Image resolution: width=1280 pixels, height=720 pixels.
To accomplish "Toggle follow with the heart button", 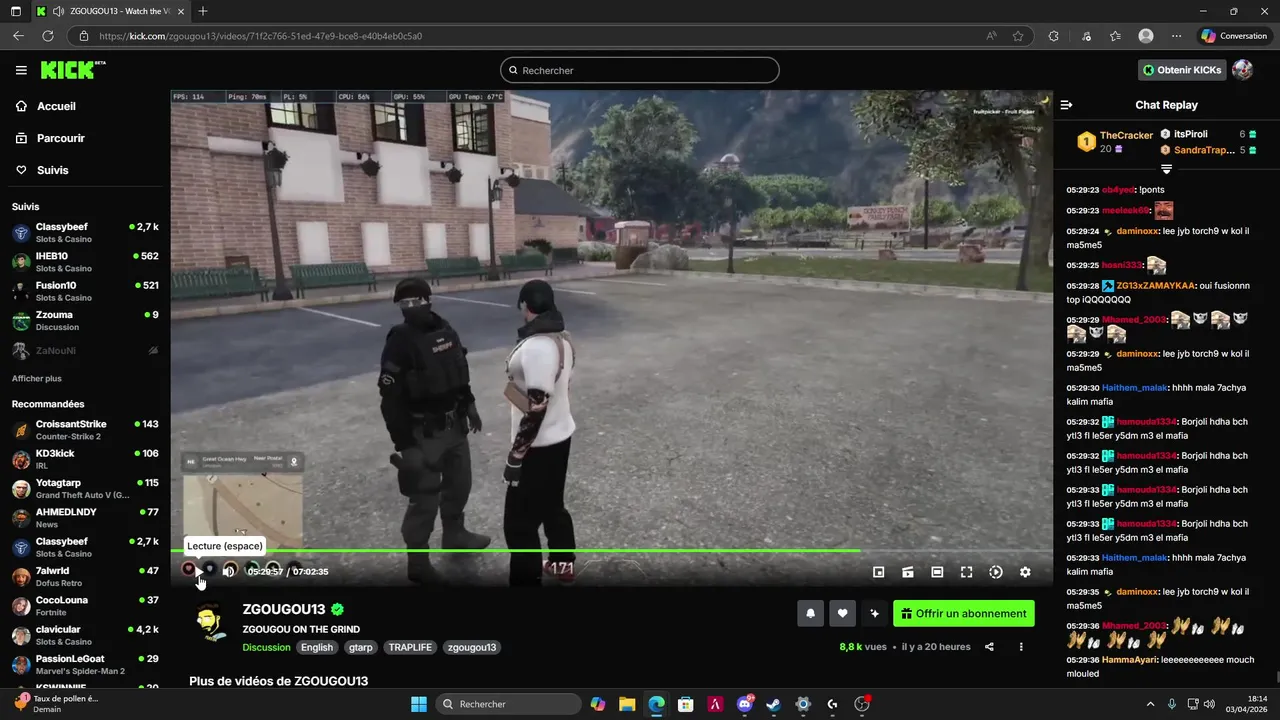I will point(842,614).
